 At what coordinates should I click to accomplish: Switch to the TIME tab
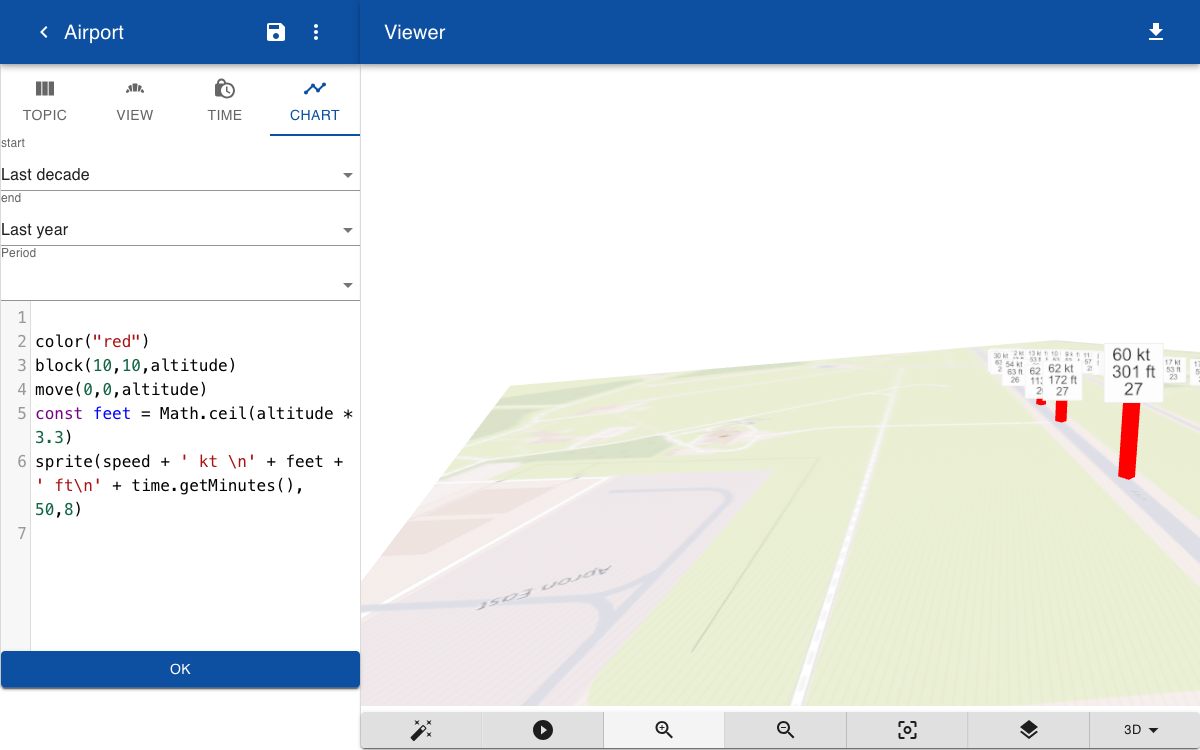coord(225,101)
